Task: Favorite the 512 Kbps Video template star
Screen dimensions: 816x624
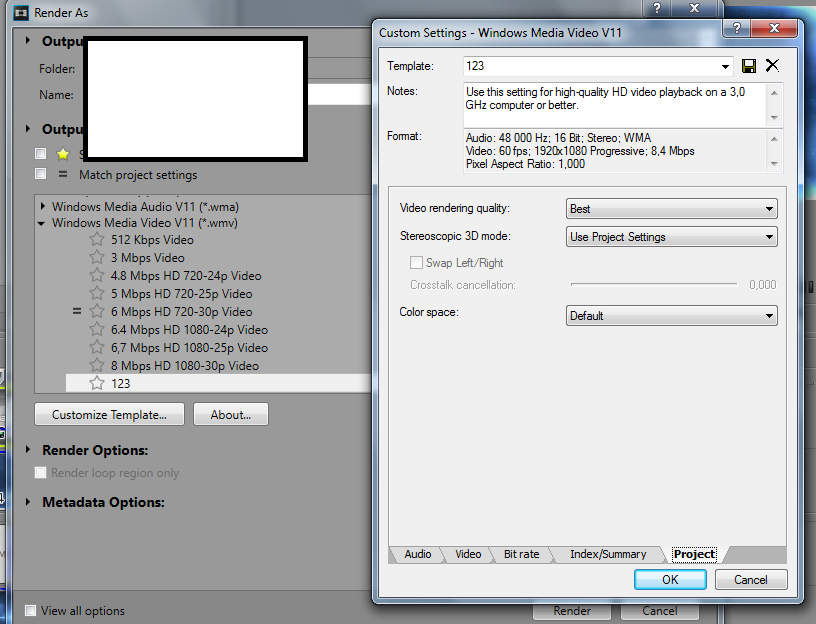Action: click(x=97, y=239)
